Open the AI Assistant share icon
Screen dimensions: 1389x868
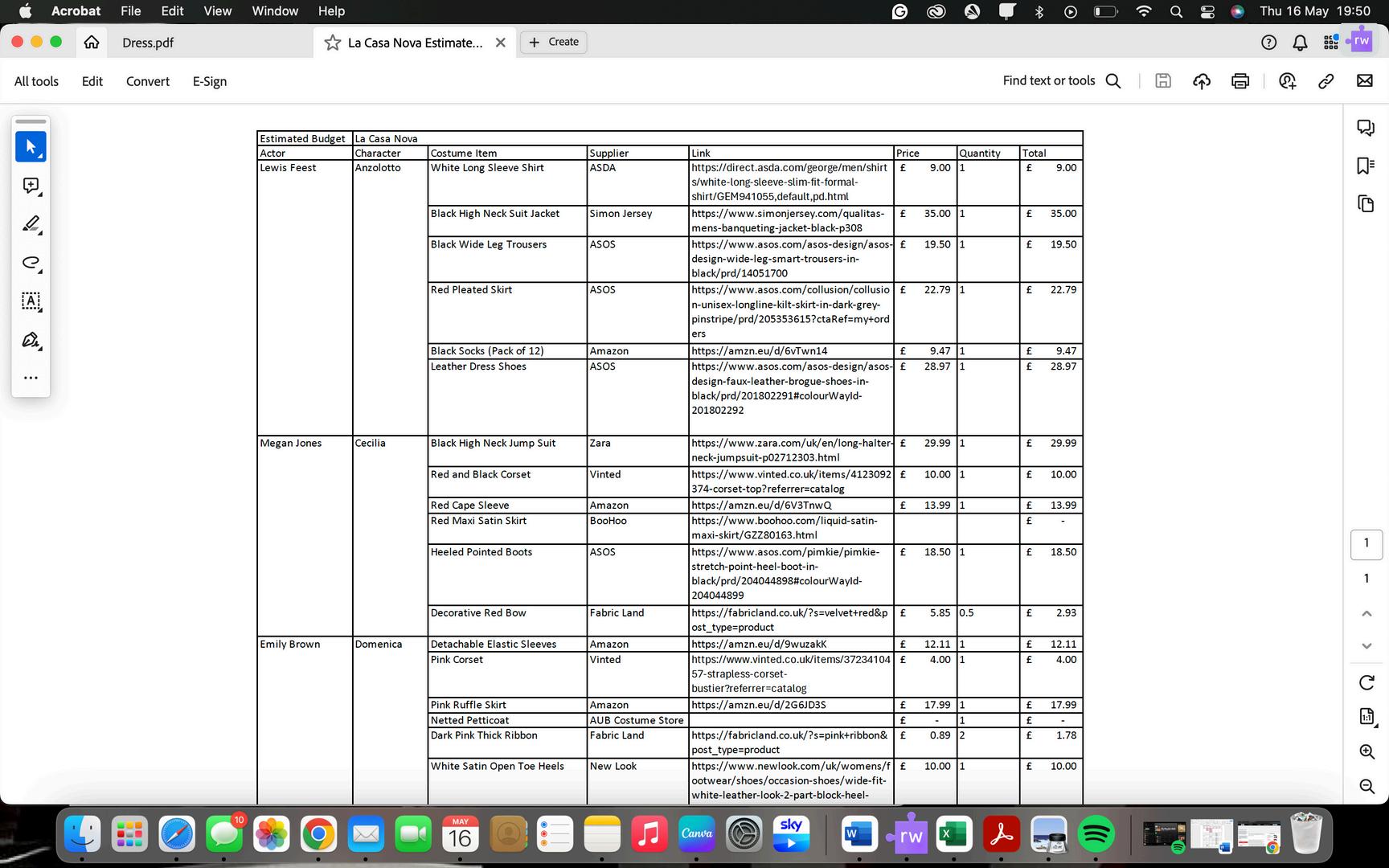coord(1288,80)
